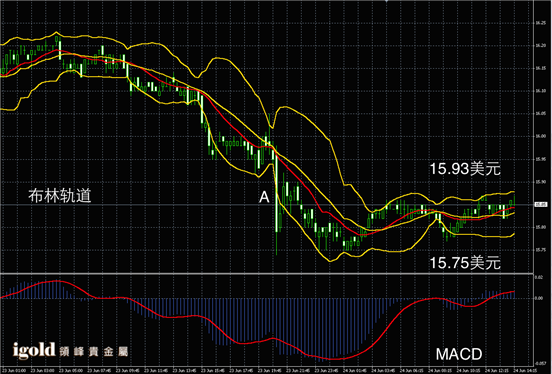Click the 16.00 price axis label
This screenshot has width=552, height=374.
point(540,136)
